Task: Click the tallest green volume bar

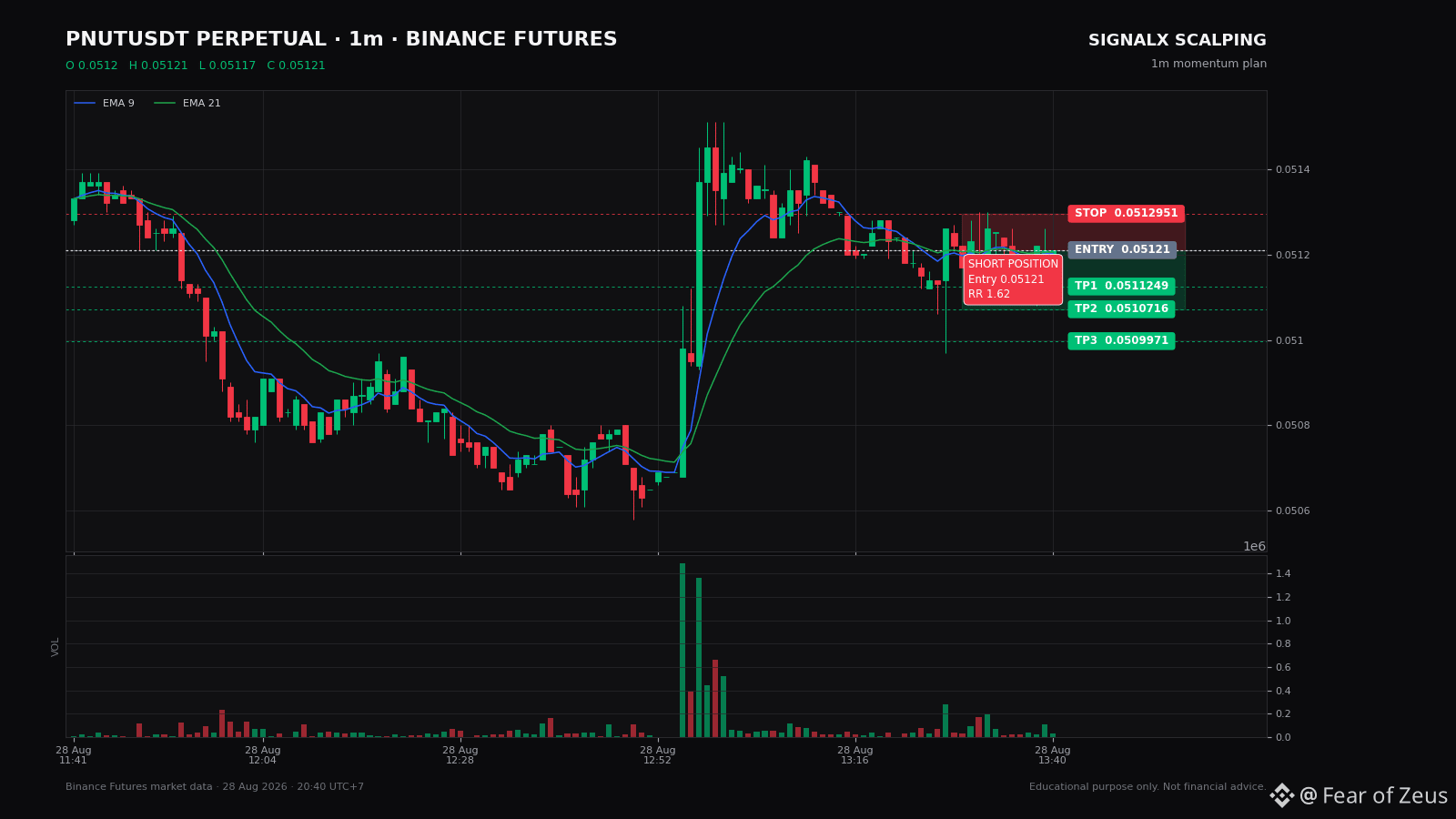Action: coord(682,650)
